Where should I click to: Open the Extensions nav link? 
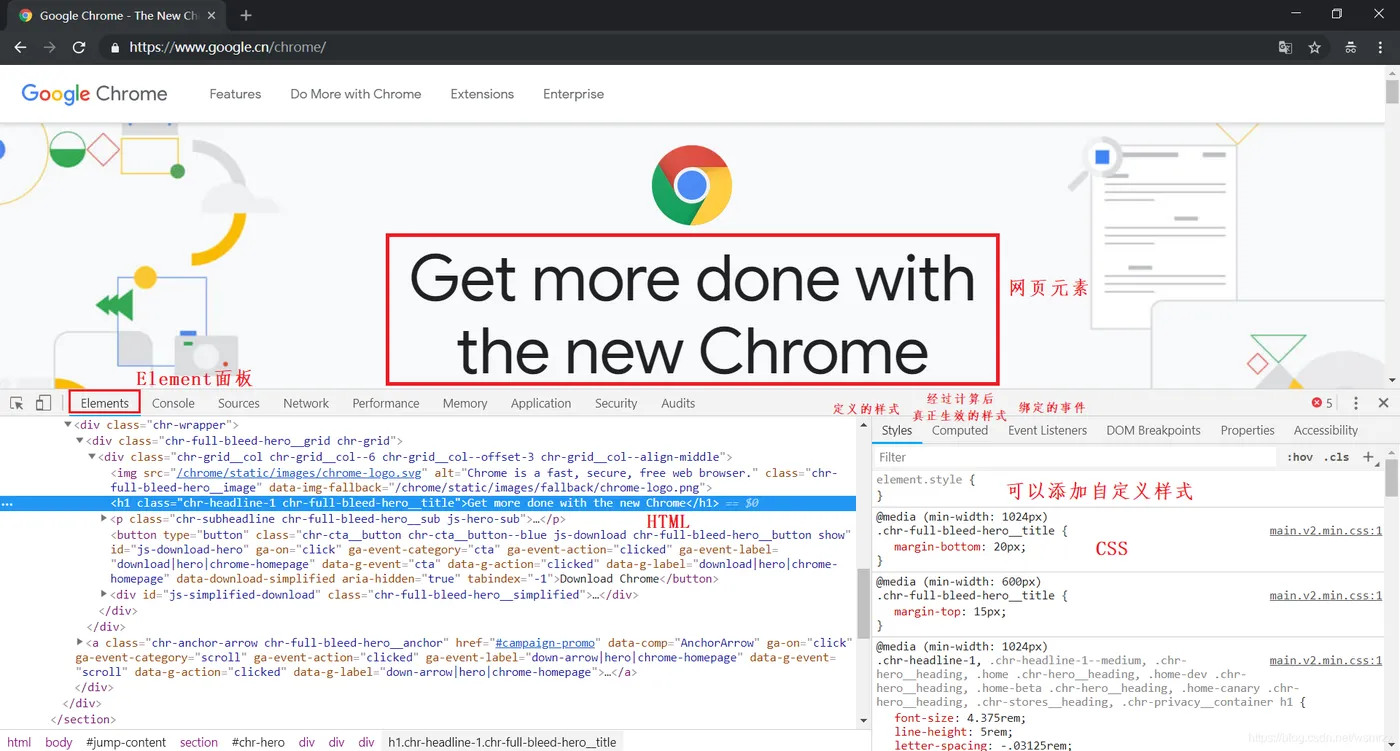[x=482, y=94]
